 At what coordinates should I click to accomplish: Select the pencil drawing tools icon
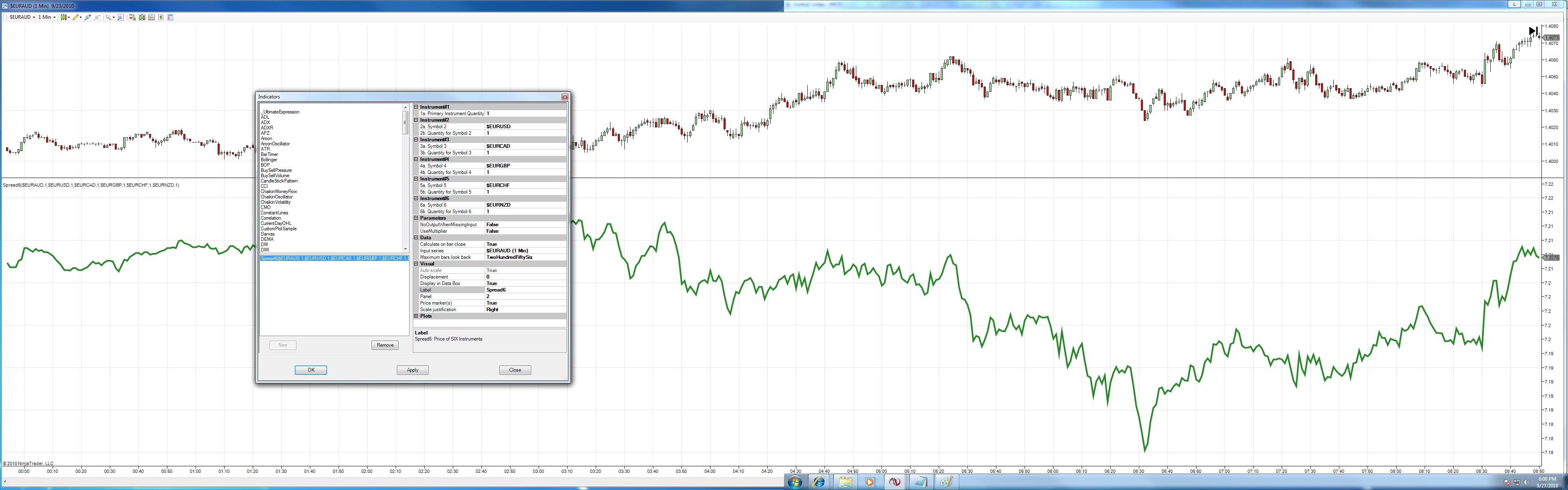(76, 17)
